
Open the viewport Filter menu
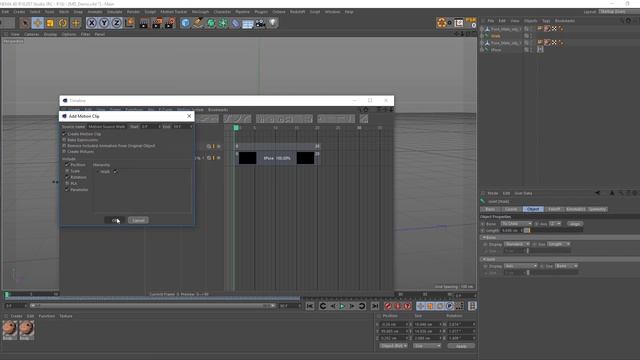(x=85, y=34)
